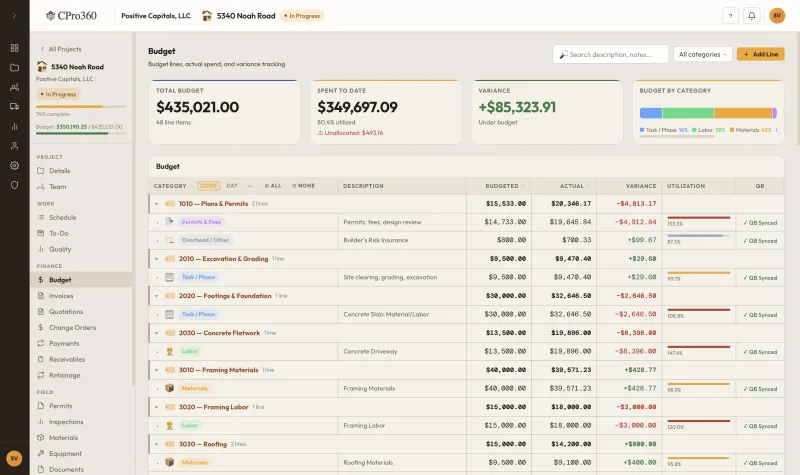Expand the collapsed left rail arrow

click(14, 16)
